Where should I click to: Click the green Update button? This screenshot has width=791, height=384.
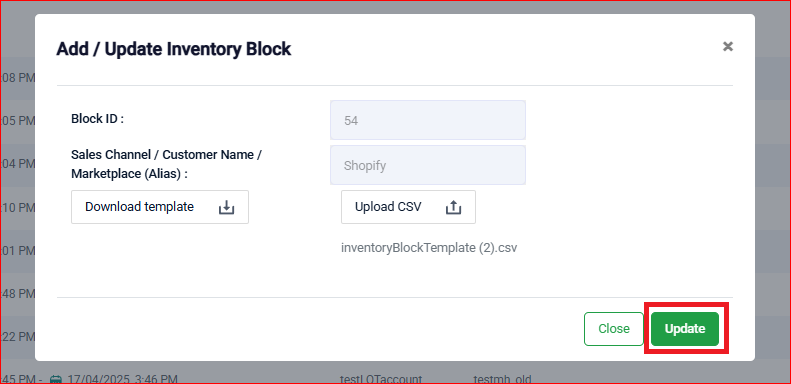pyautogui.click(x=685, y=328)
